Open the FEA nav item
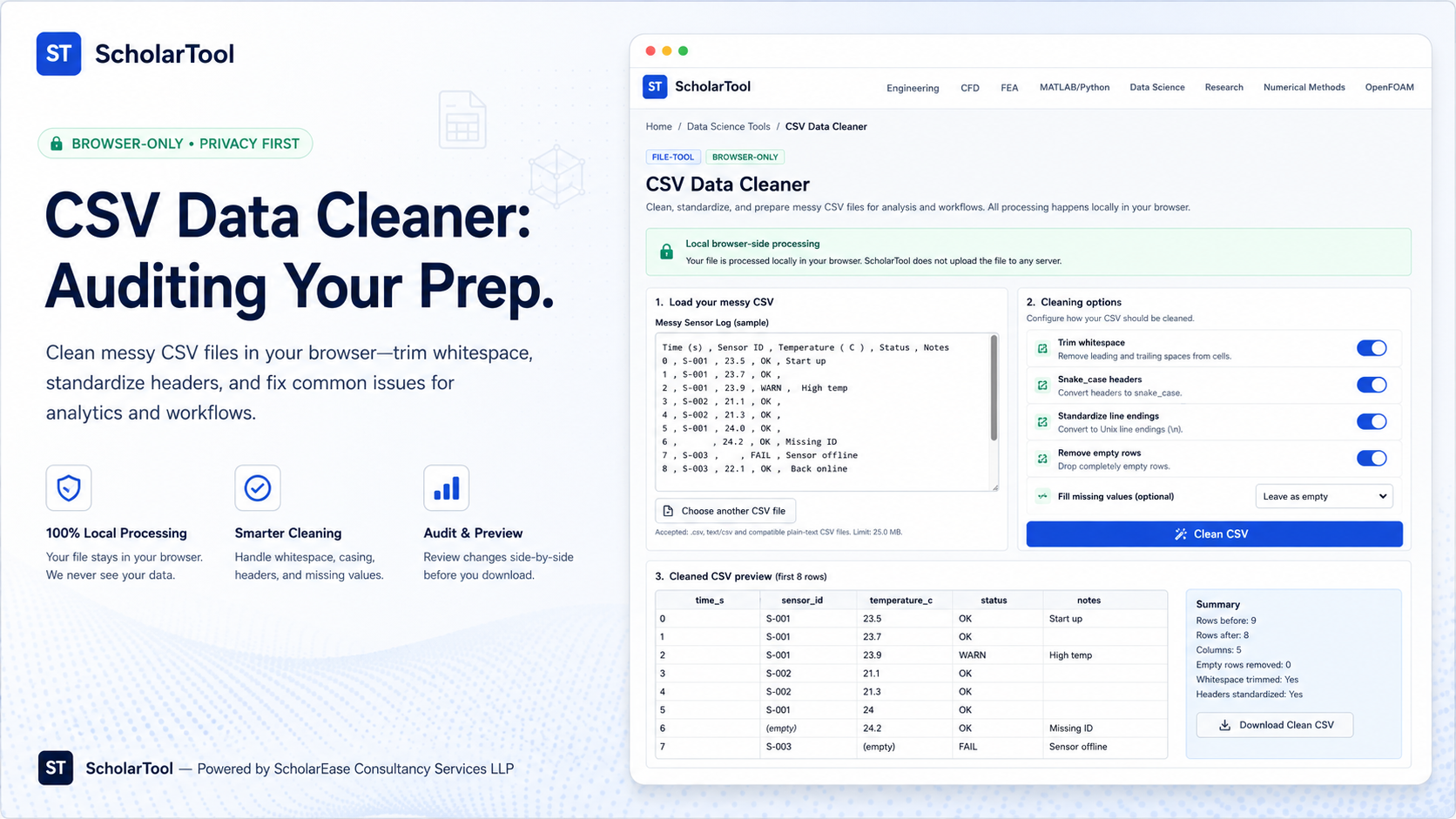 coord(1009,88)
